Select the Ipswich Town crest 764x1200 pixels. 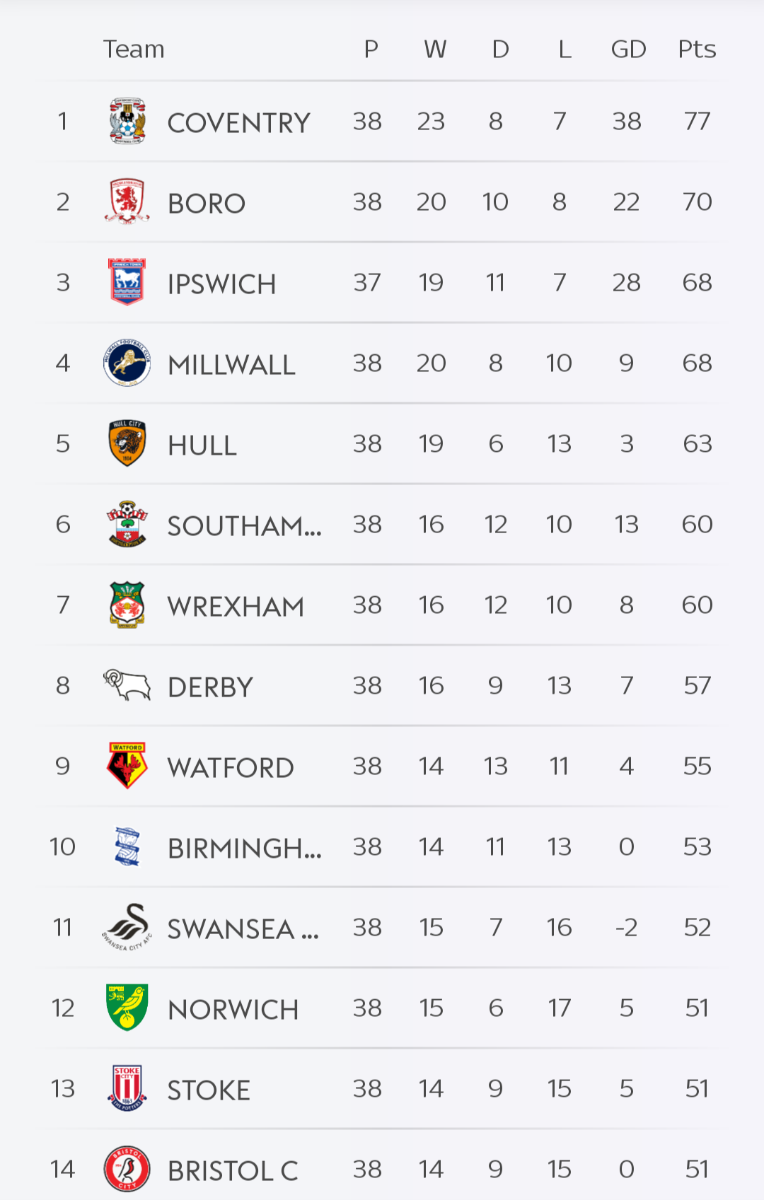[x=127, y=283]
